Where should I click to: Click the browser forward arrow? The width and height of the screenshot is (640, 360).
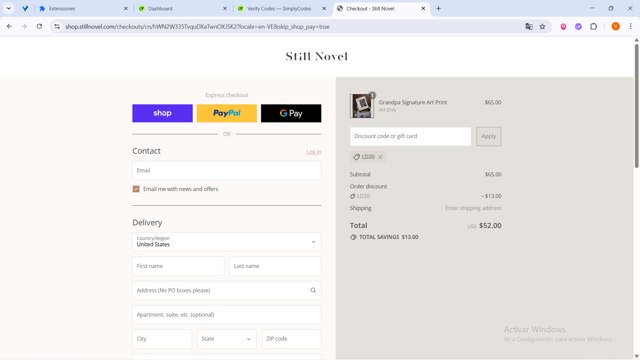pyautogui.click(x=24, y=27)
